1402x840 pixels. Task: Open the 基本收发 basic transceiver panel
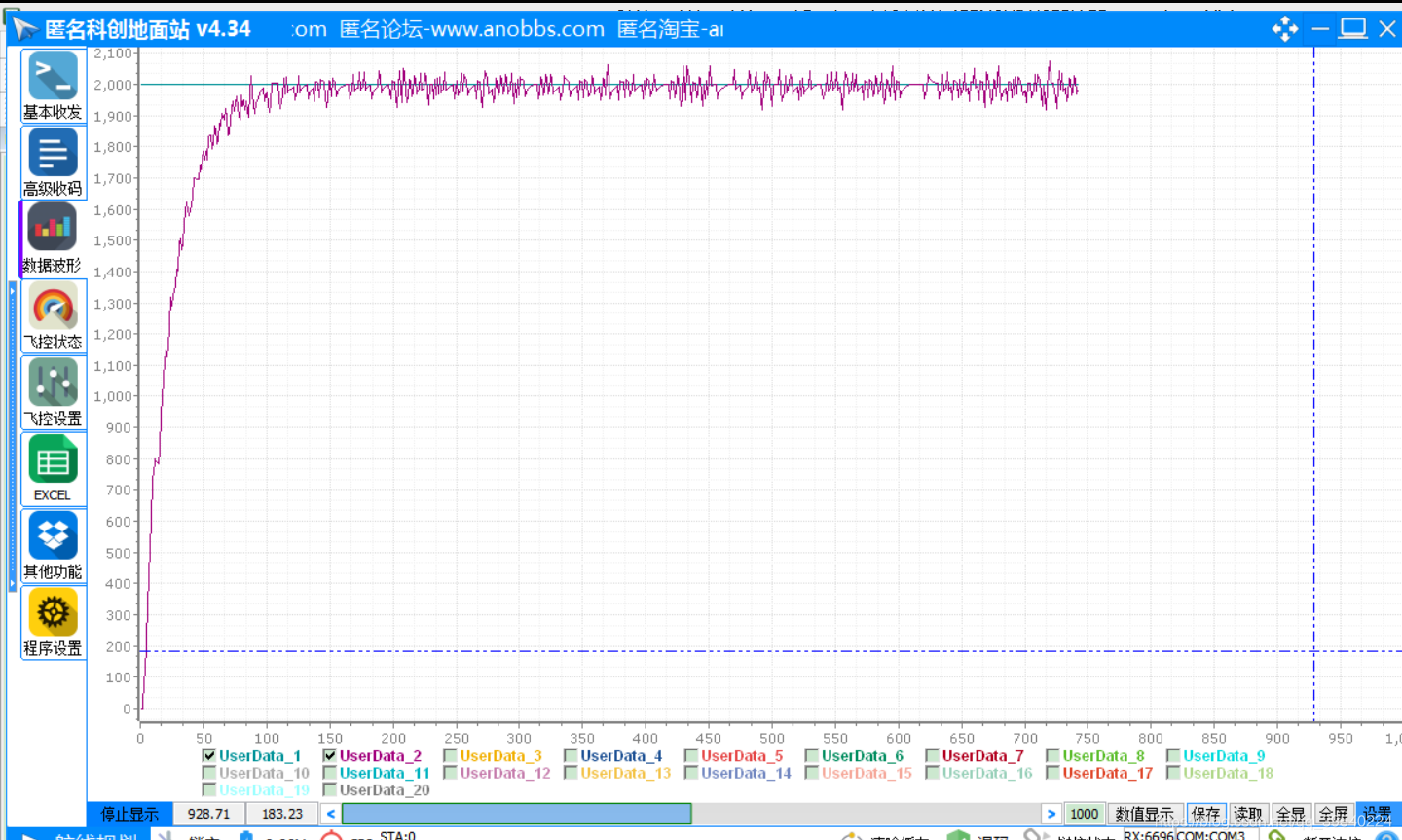[x=54, y=86]
